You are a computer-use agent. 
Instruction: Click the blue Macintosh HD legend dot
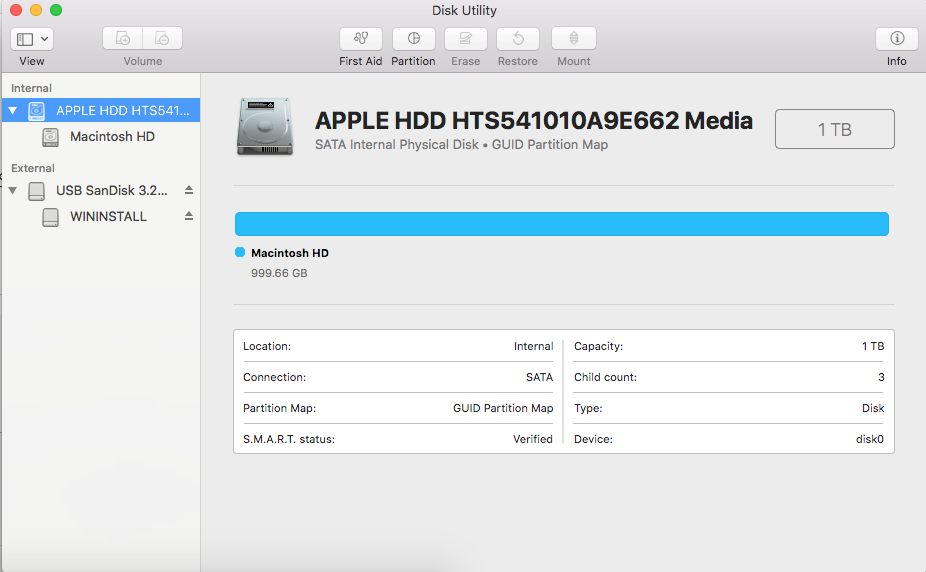240,252
